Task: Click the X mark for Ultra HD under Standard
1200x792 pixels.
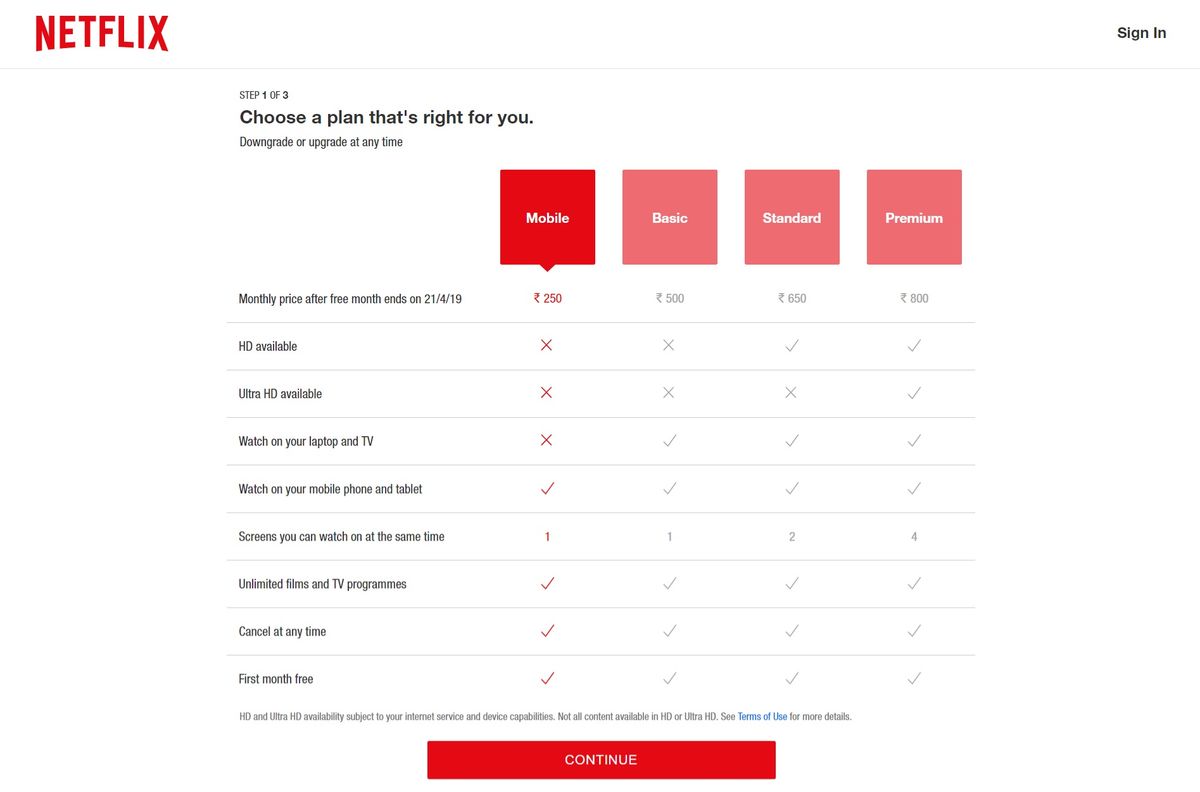Action: coord(791,393)
